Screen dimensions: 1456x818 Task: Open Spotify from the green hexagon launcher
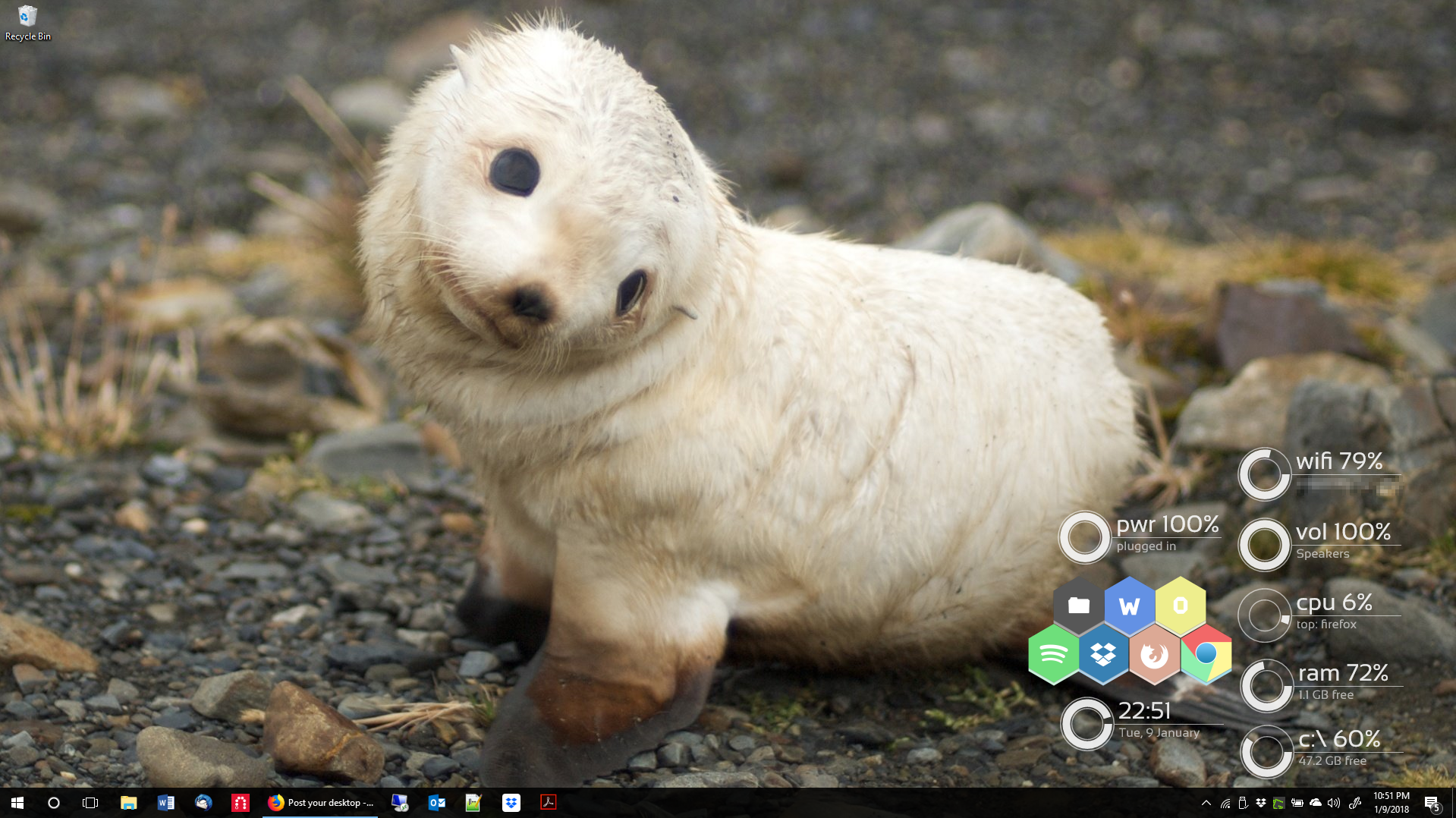[x=1053, y=654]
